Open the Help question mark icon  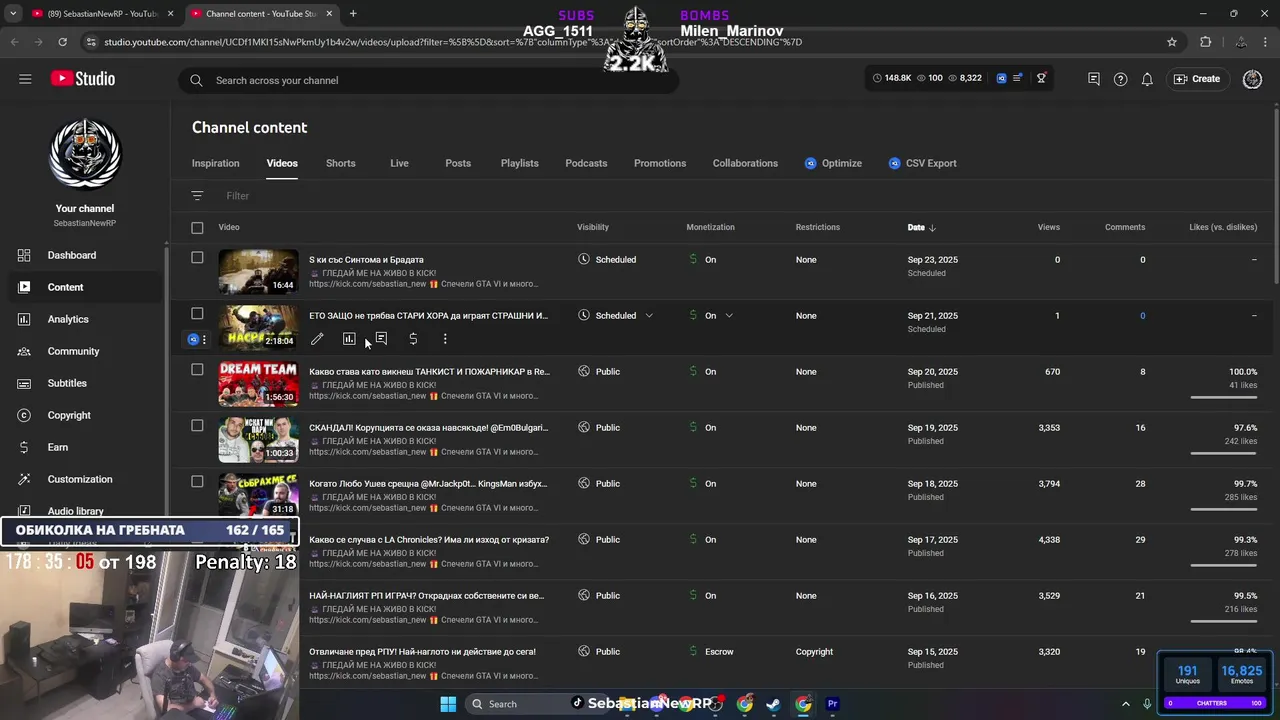1121,79
